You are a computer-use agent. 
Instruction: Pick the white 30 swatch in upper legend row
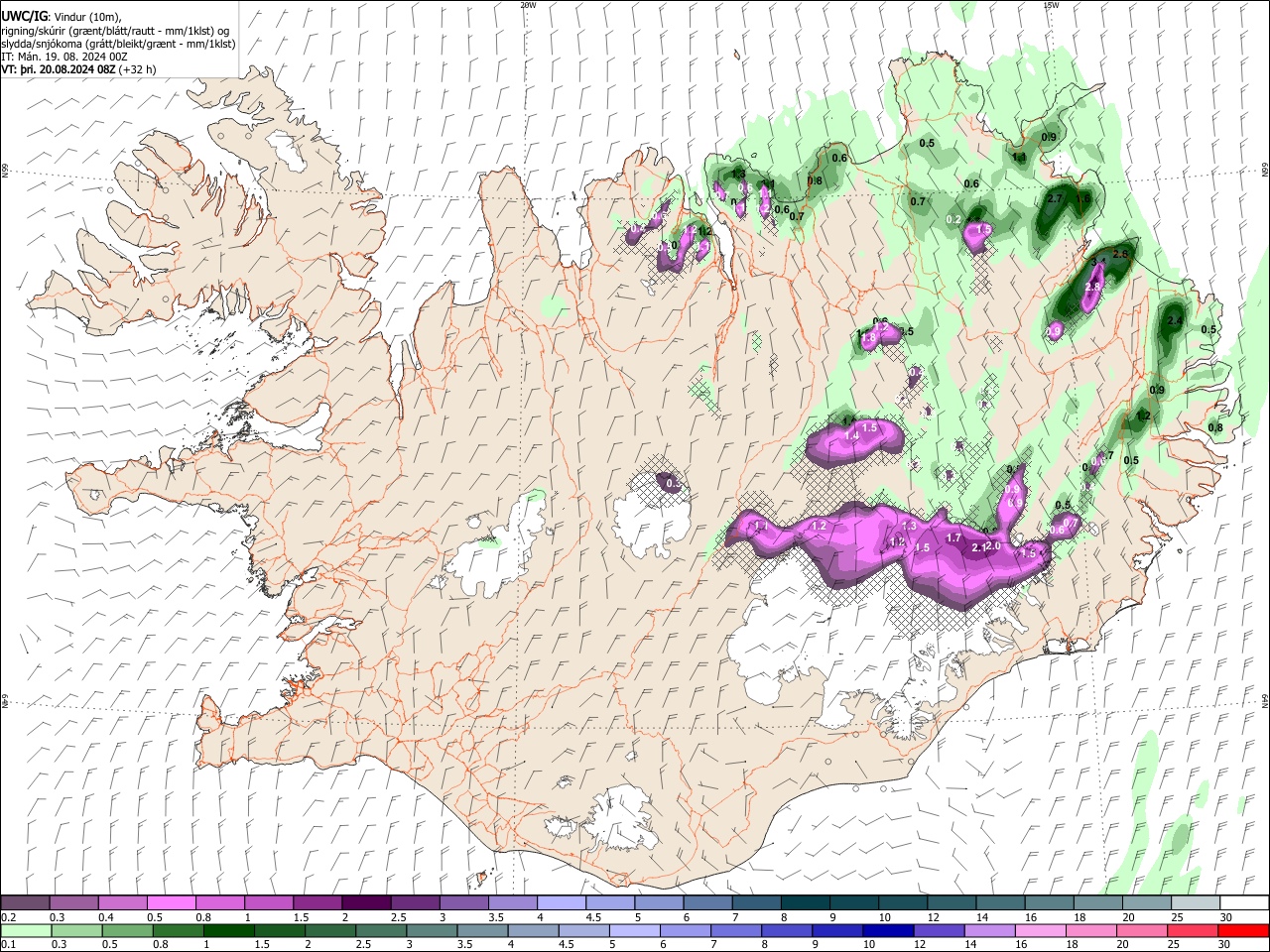1244,902
